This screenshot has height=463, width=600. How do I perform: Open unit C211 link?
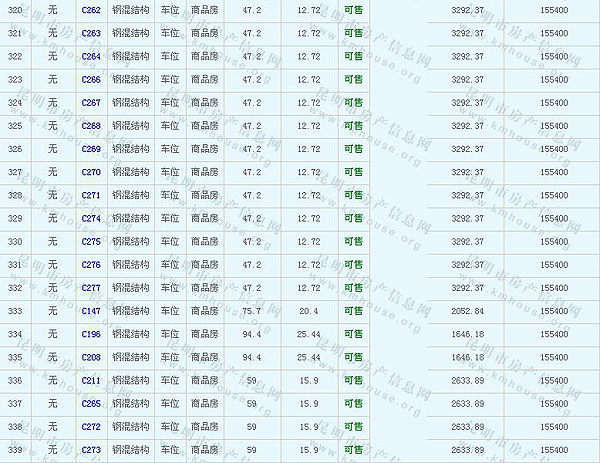pos(91,380)
